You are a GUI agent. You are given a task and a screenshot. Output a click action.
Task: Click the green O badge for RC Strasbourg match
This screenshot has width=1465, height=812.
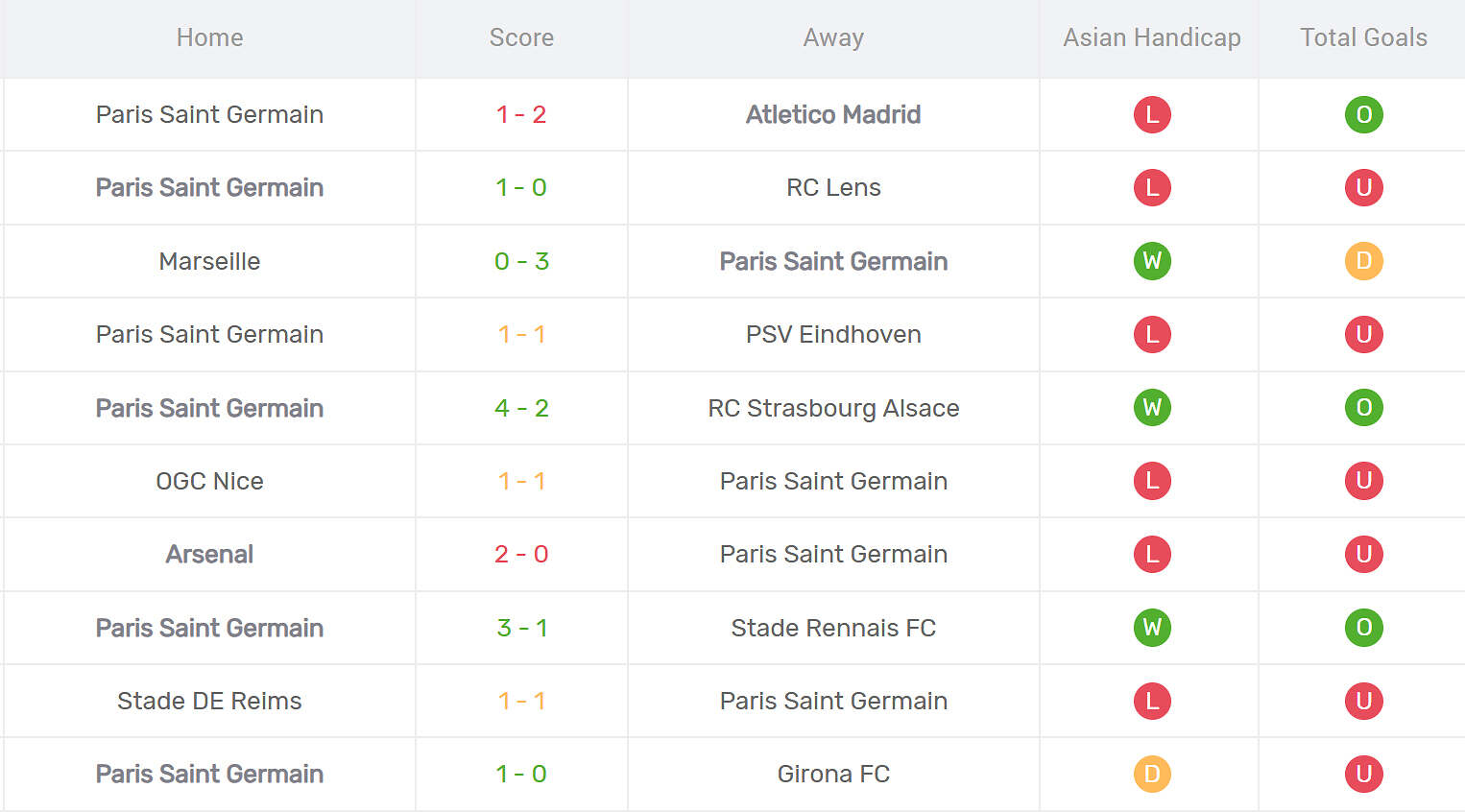tap(1363, 408)
